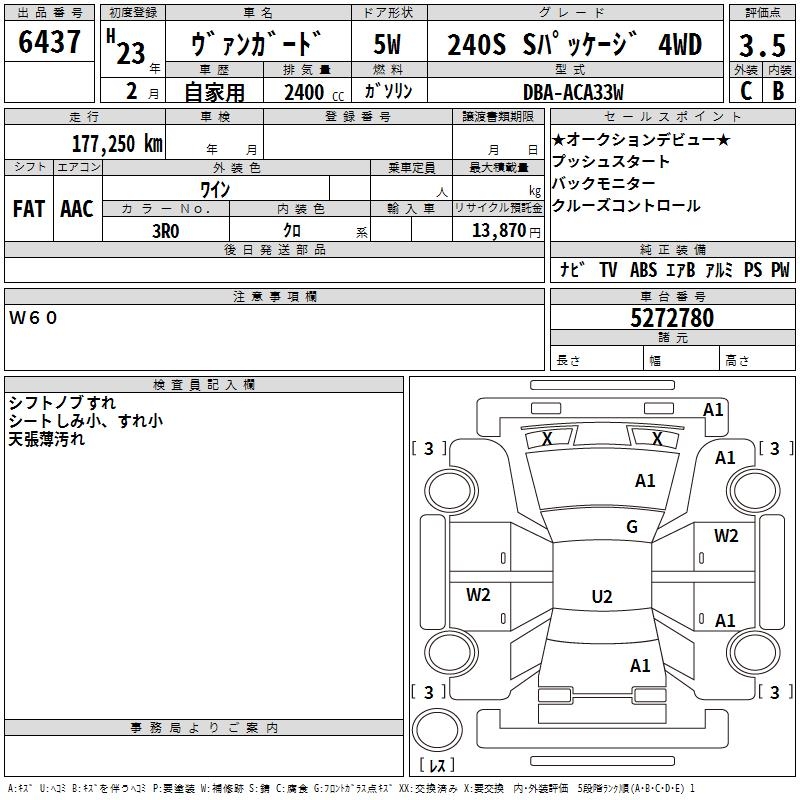Select the W60 text in the notes field
Image resolution: width=800 pixels, height=800 pixels.
(34, 318)
